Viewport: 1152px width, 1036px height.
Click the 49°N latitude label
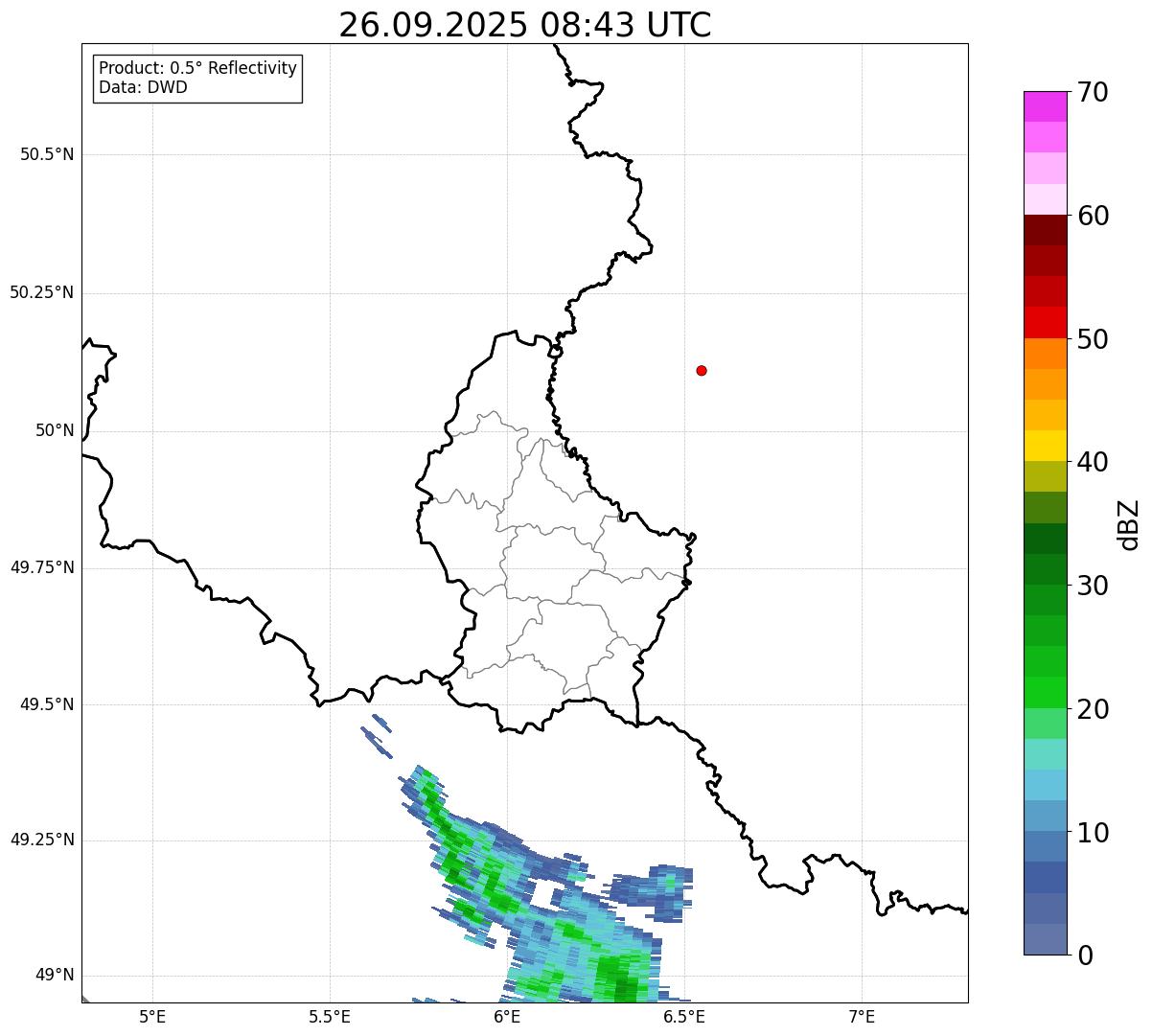pyautogui.click(x=55, y=975)
